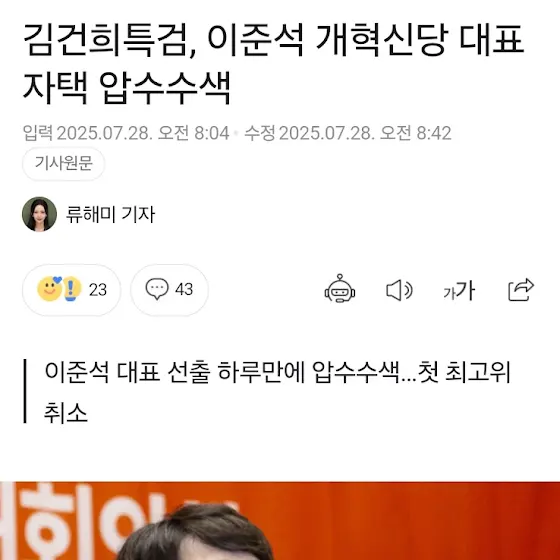Tap the second headline line 자택 압수수색
Screen dimensions: 560x560
[x=127, y=88]
